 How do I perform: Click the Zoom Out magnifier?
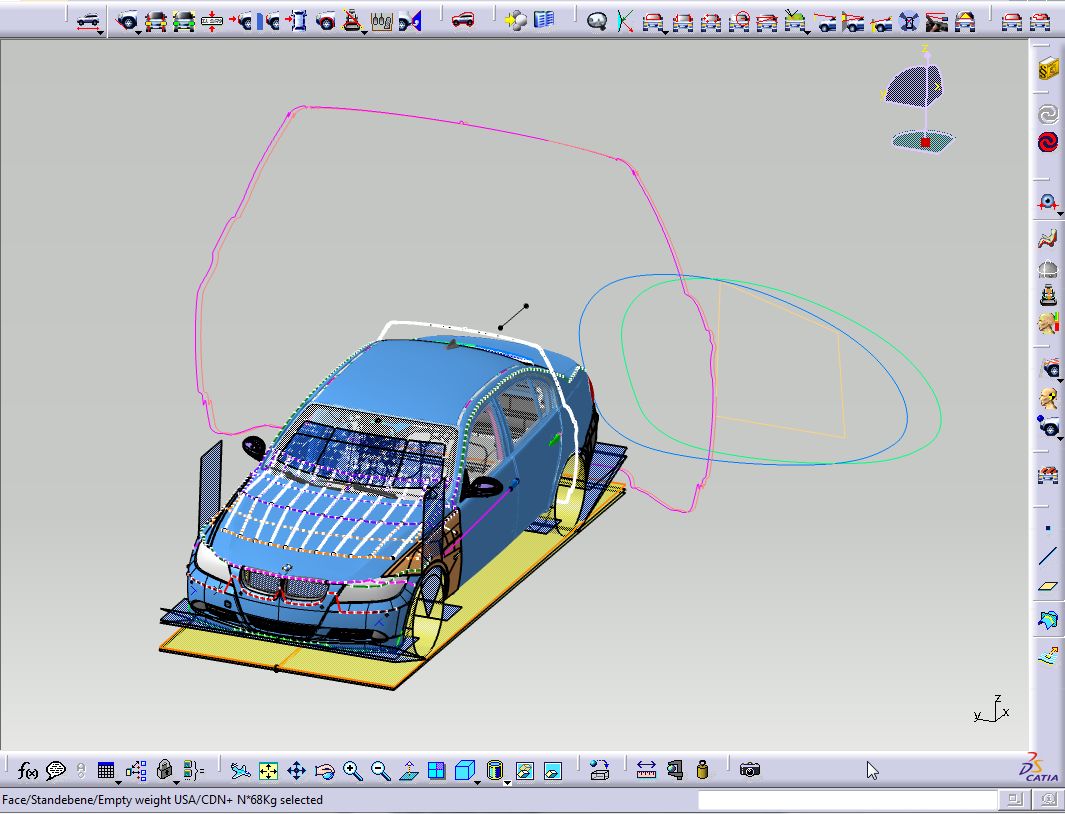[380, 770]
